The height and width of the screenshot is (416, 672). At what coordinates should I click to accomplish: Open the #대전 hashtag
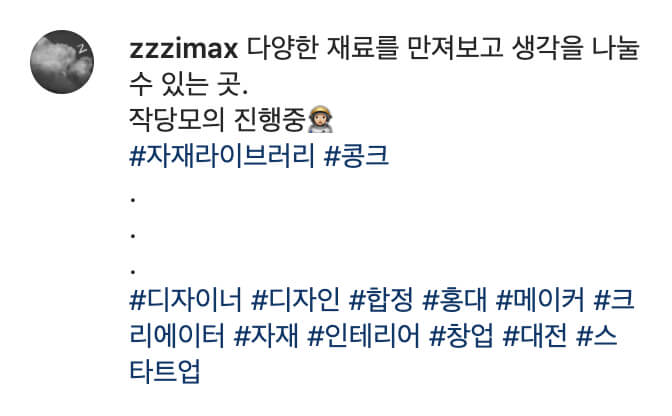(x=534, y=335)
